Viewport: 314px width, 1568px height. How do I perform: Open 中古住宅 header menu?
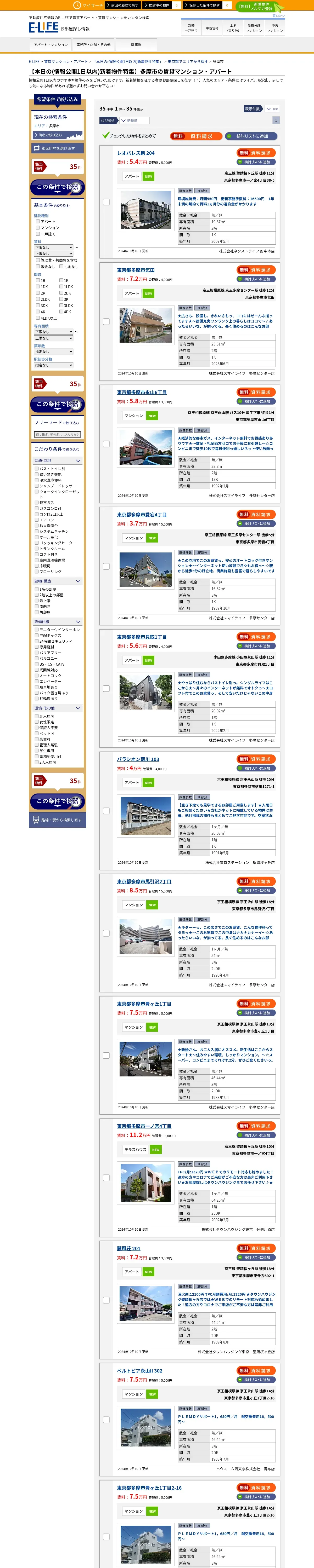point(212,28)
